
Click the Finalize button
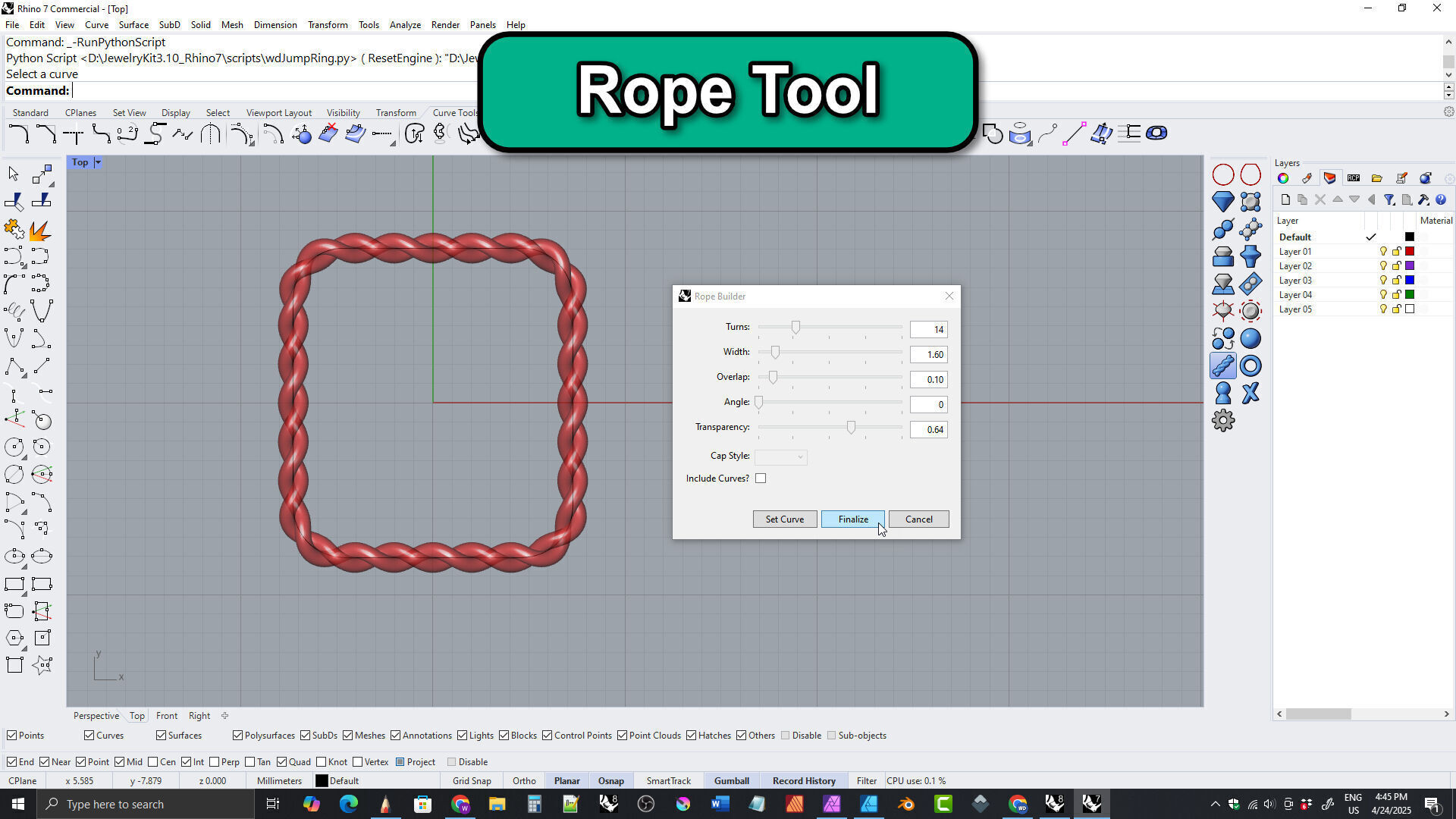point(852,519)
